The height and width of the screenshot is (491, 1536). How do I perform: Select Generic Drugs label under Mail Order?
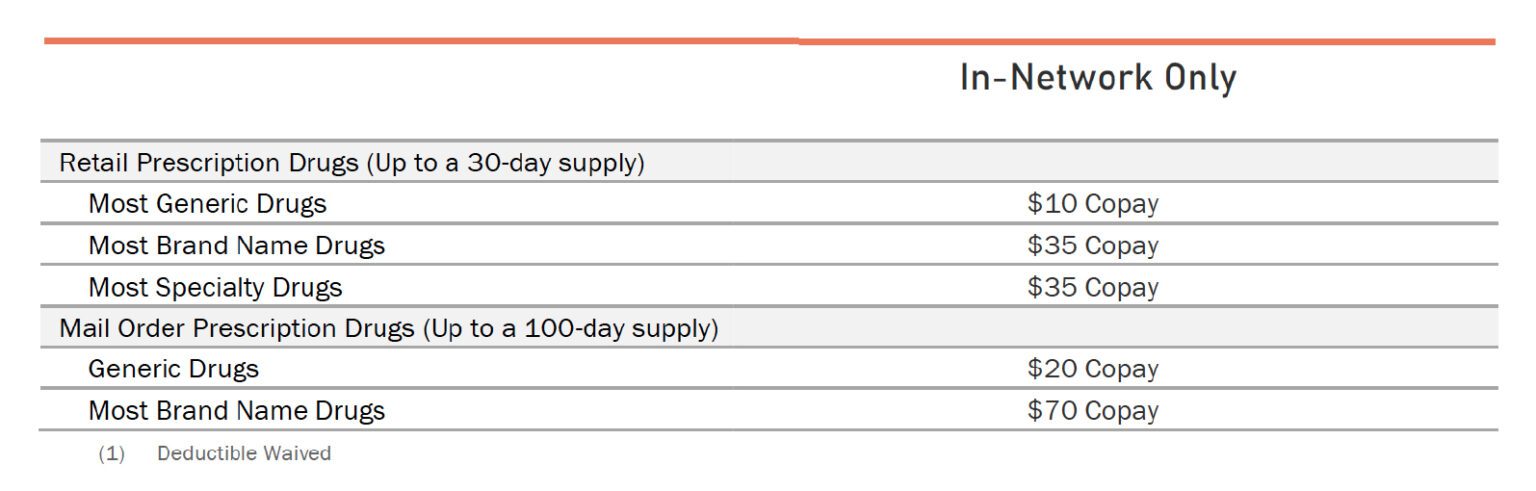pyautogui.click(x=173, y=369)
